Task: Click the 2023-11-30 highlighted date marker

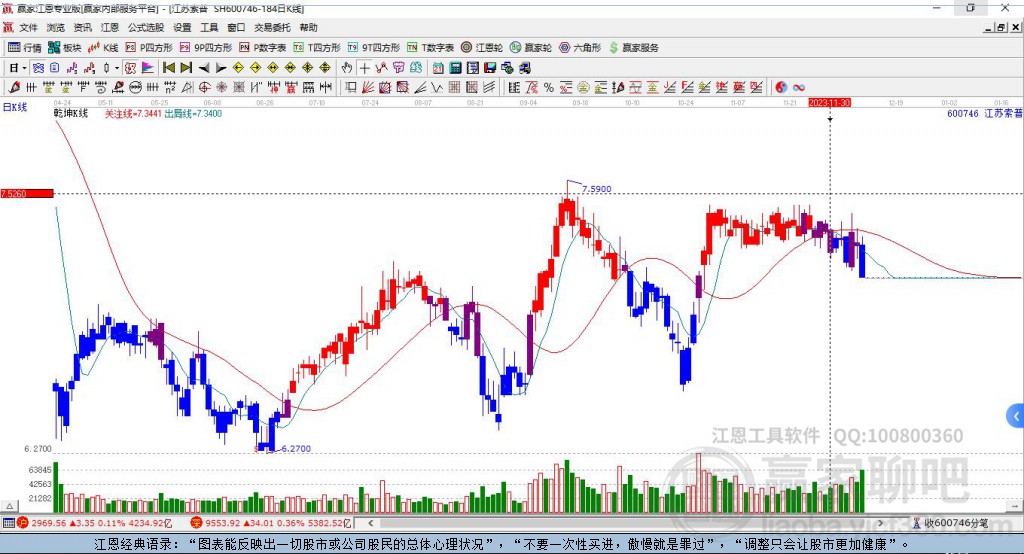Action: 829,103
